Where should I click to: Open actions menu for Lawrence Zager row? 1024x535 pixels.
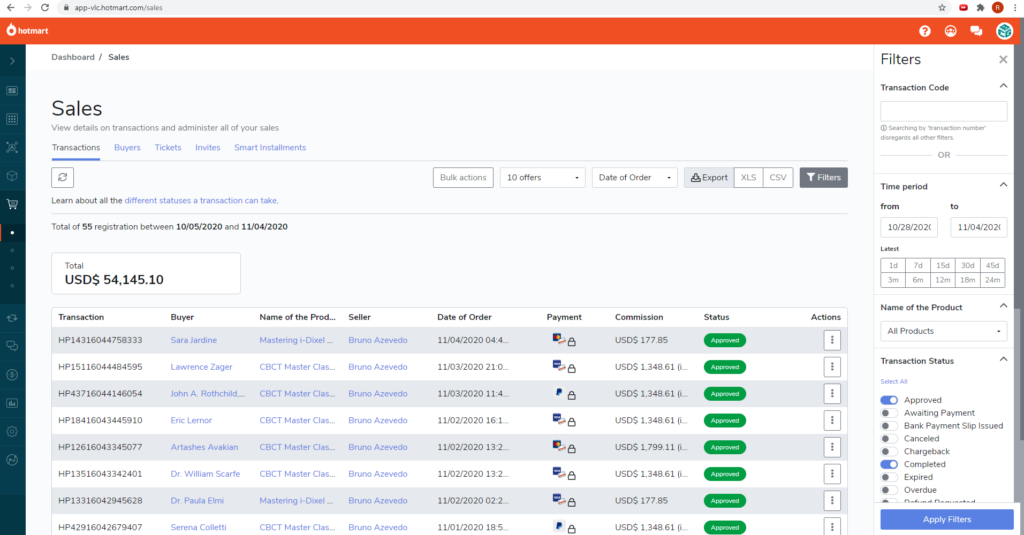coord(832,366)
